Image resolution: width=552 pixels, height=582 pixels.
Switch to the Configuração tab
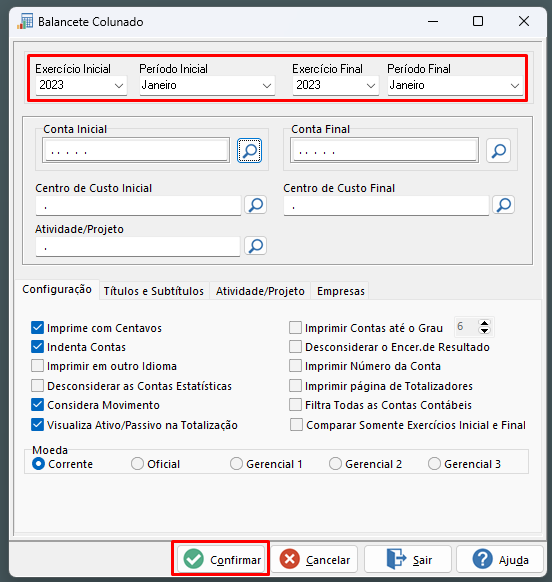57,289
